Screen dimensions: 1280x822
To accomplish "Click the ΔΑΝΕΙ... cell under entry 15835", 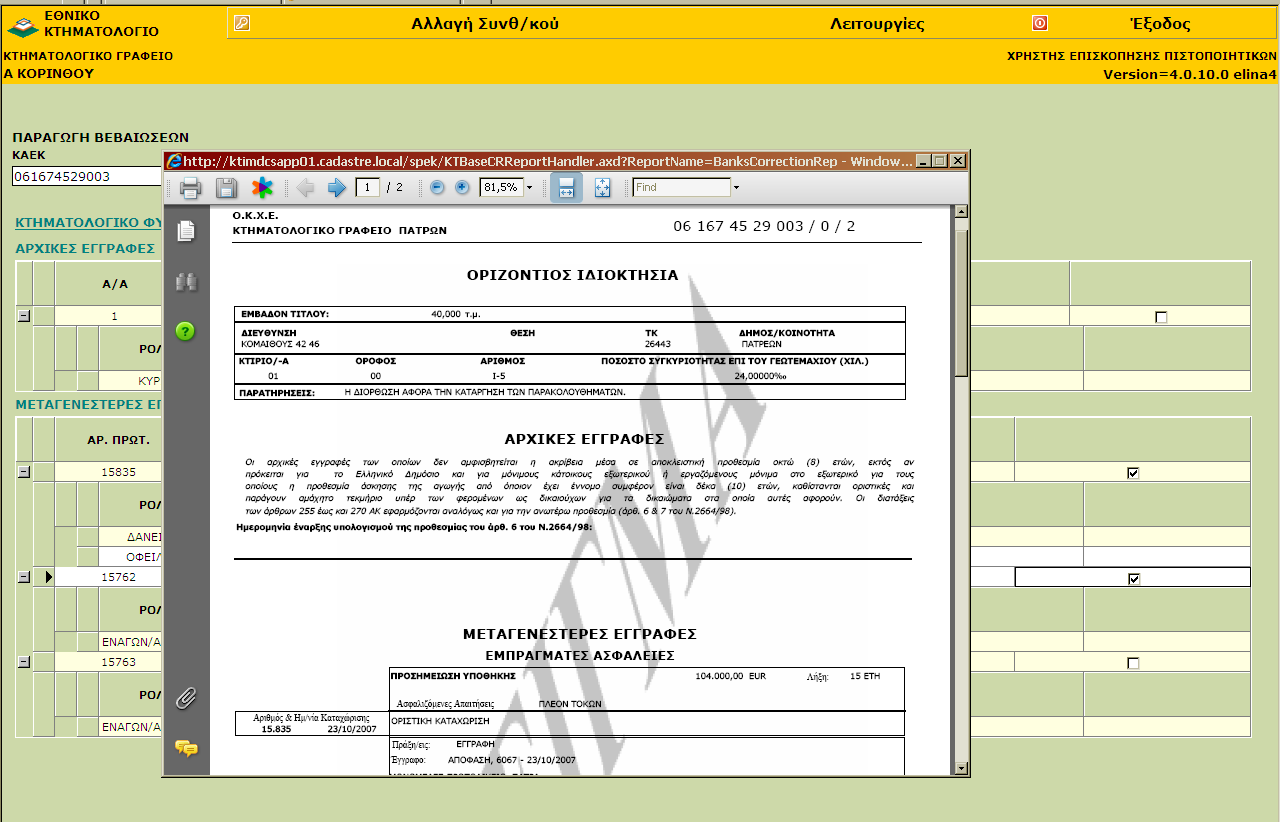I will pos(131,536).
